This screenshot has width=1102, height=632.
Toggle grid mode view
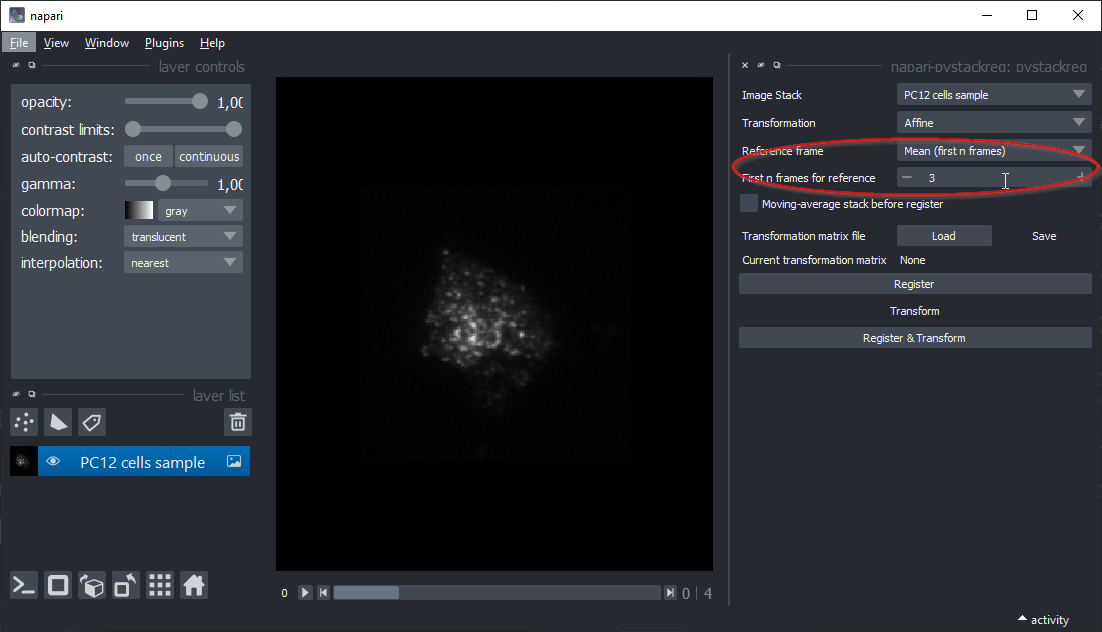click(x=160, y=586)
